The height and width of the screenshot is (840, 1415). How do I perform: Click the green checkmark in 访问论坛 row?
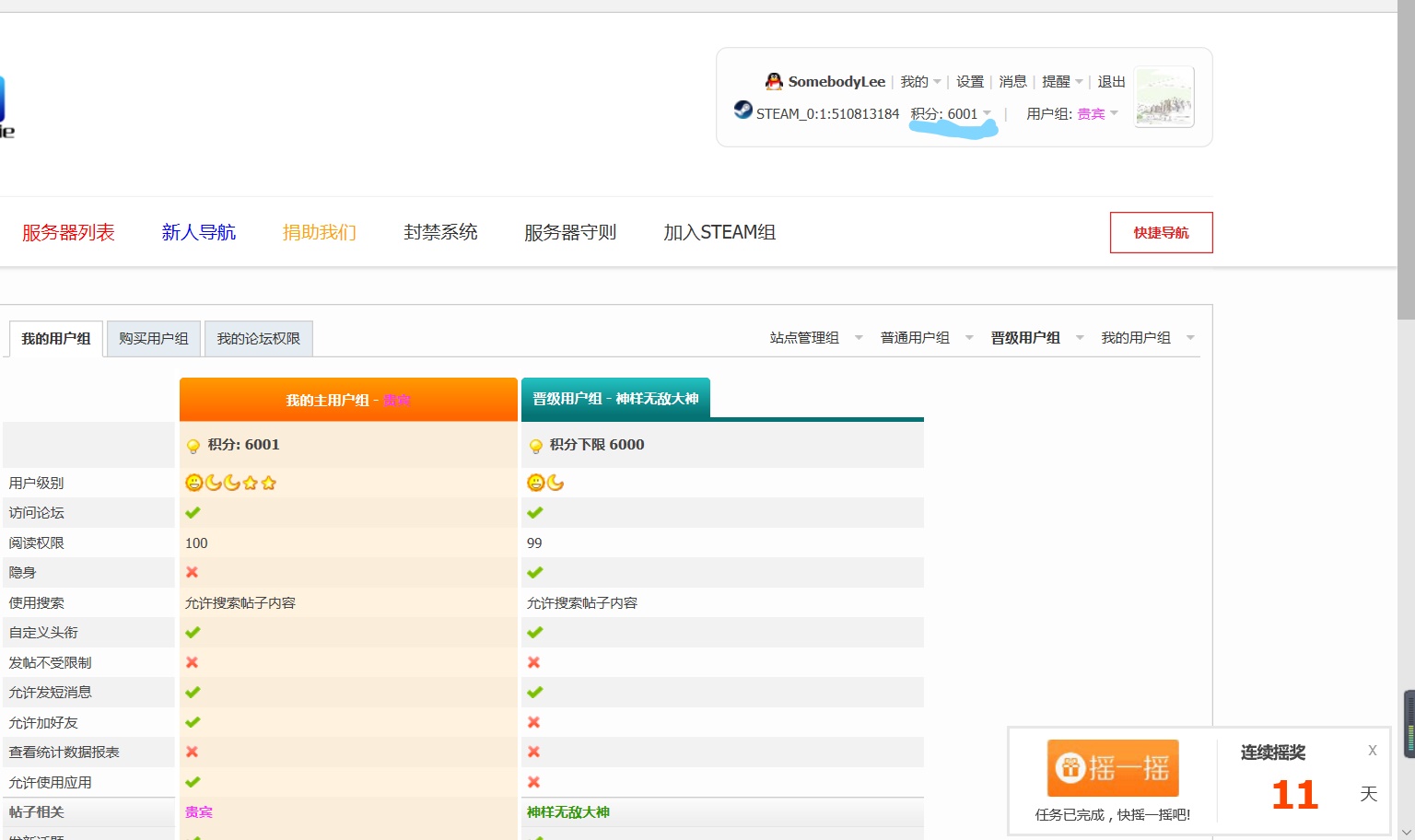(193, 512)
